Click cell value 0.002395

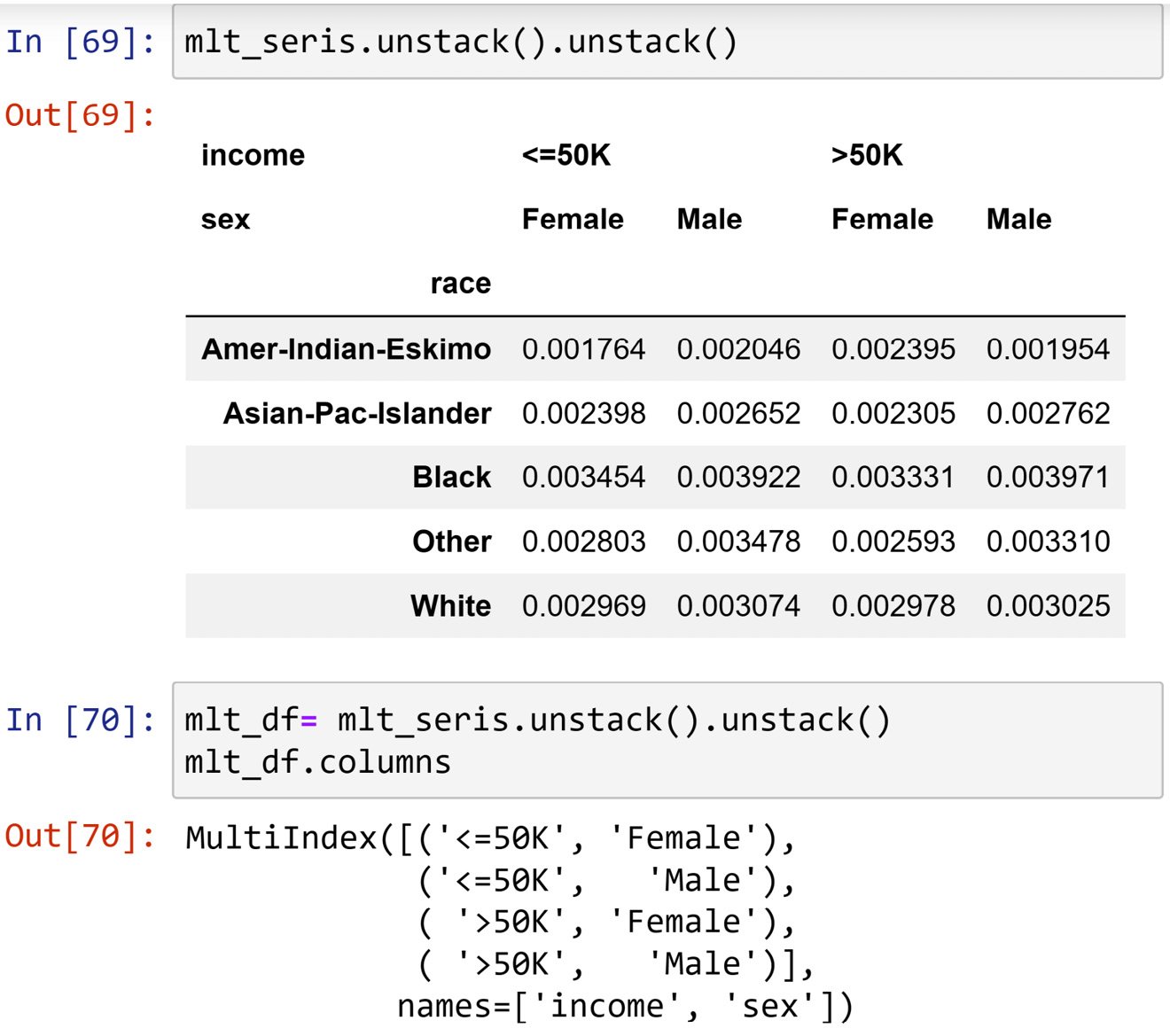pos(893,348)
